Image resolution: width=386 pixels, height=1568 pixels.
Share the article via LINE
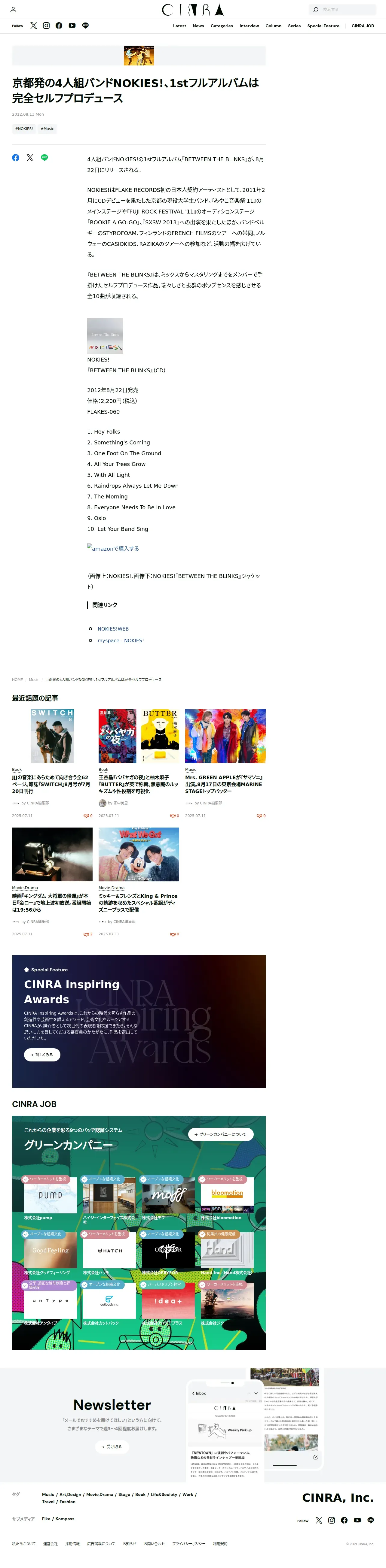(x=44, y=158)
